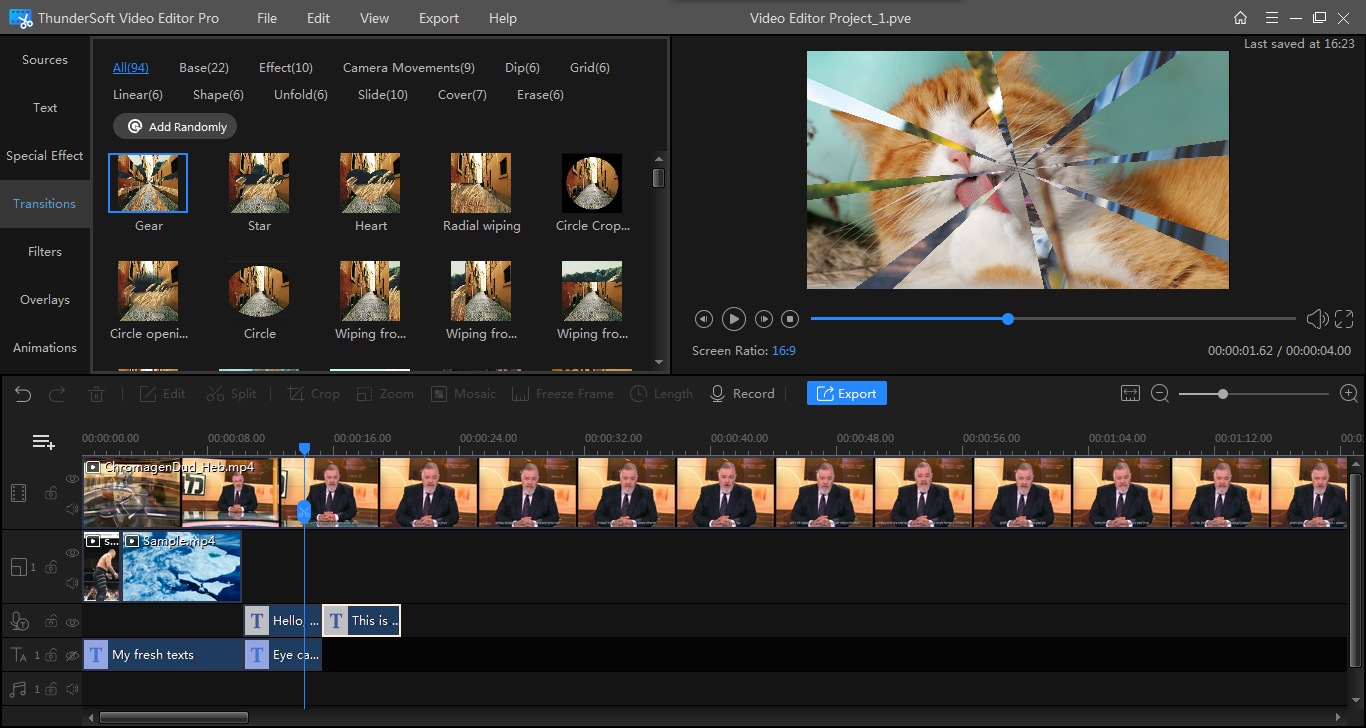This screenshot has height=728, width=1366.
Task: Filter transitions by Camera Movements(9)
Action: [x=408, y=68]
